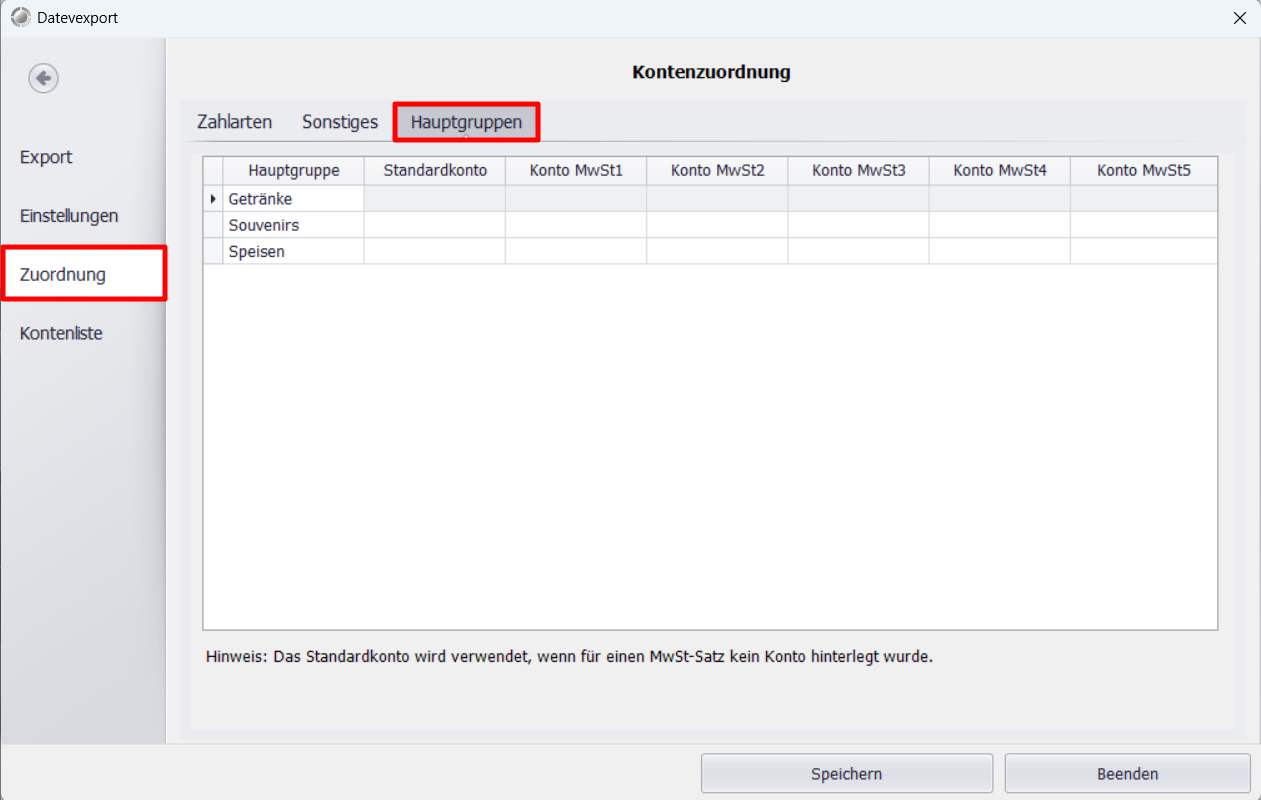Image resolution: width=1261 pixels, height=800 pixels.
Task: Click the Konto MwSt1 cell for Speisen
Action: click(576, 251)
